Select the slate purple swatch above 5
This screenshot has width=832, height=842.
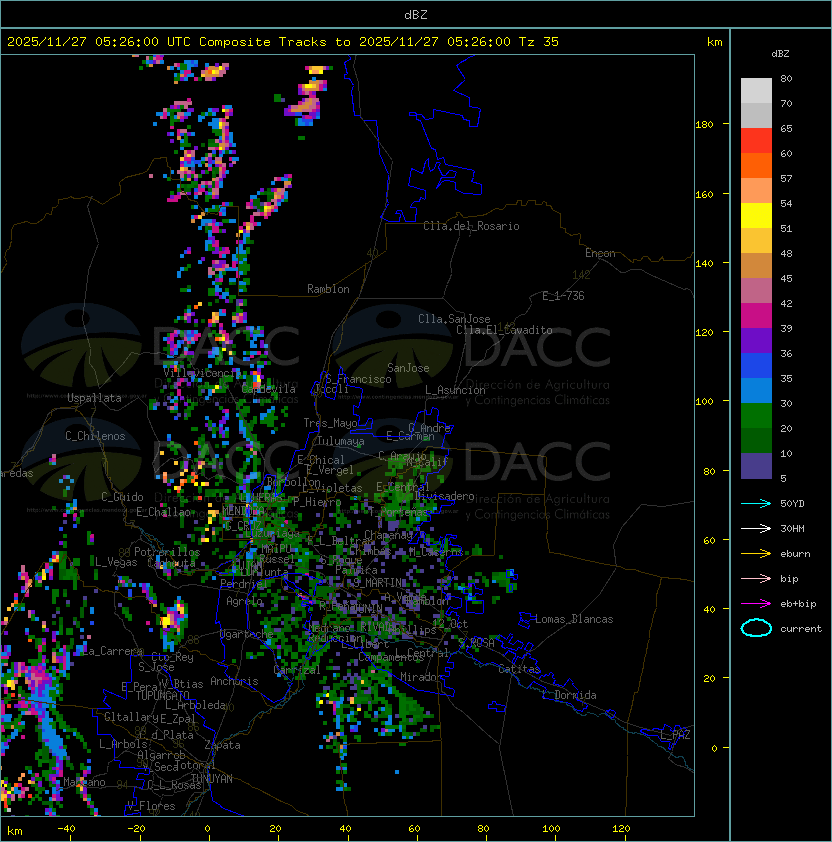[756, 466]
